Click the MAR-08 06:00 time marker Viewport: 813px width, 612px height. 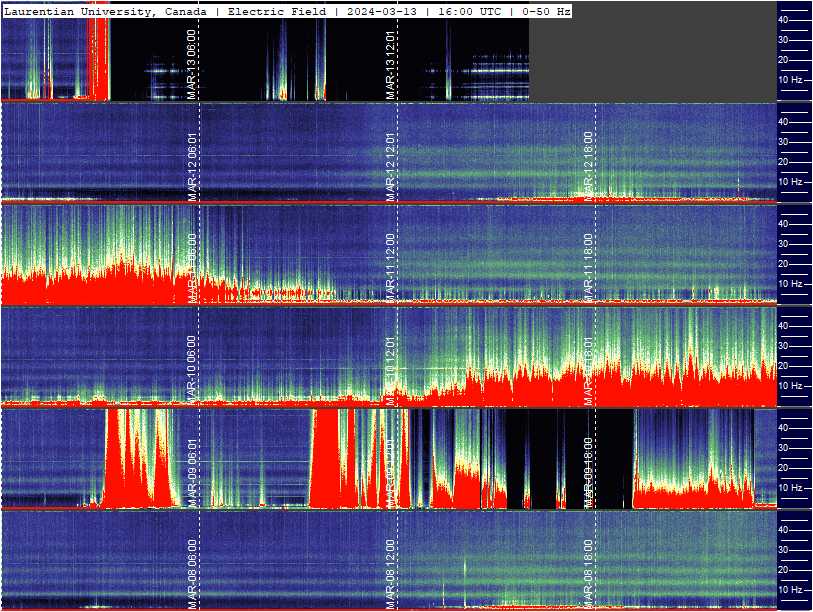click(191, 574)
